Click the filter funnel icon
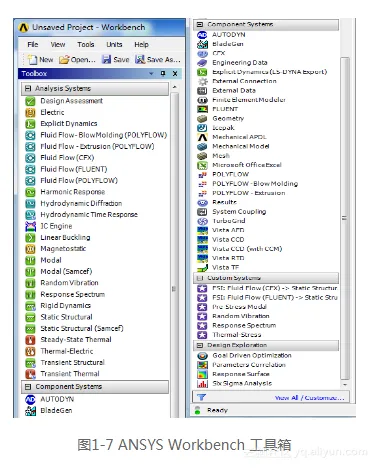The height and width of the screenshot is (469, 378). pyautogui.click(x=201, y=397)
